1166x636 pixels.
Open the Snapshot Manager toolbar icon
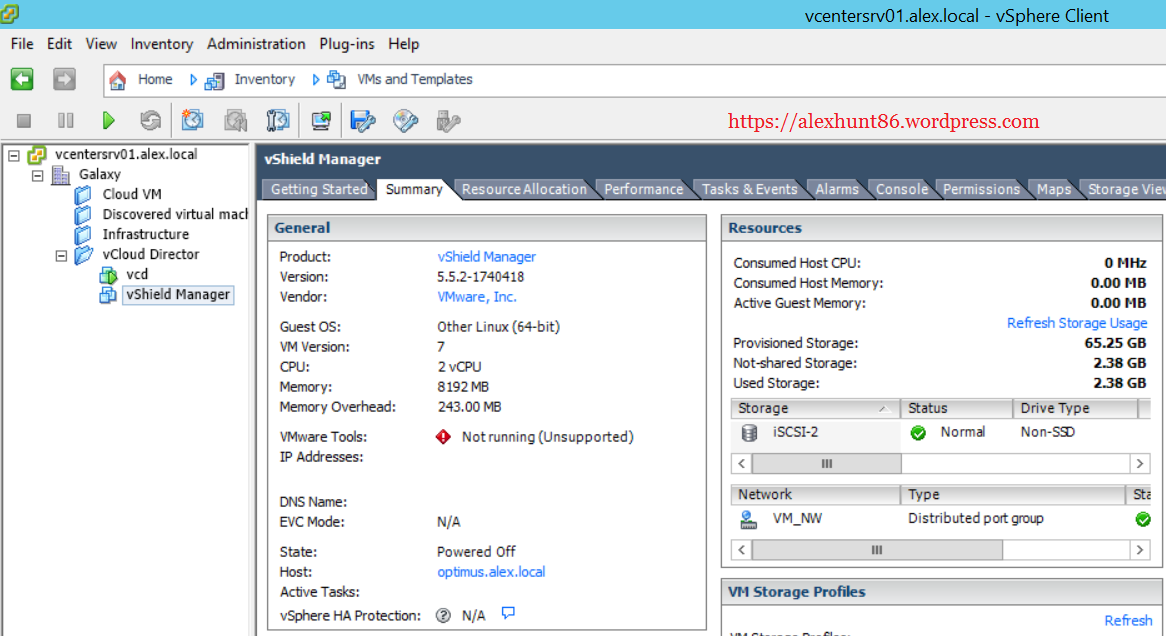coord(277,121)
